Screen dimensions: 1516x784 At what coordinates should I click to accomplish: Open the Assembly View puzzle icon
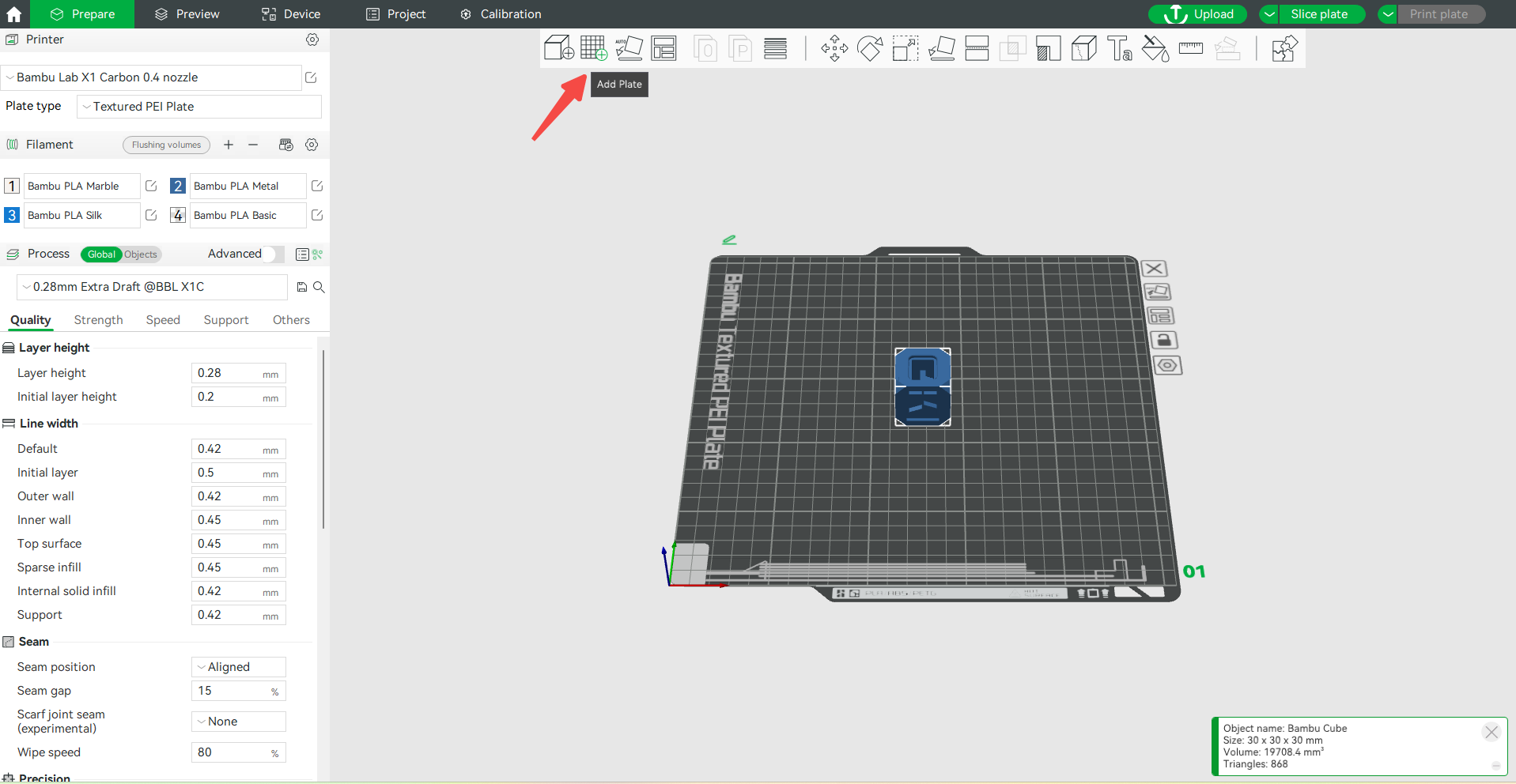coord(1284,48)
